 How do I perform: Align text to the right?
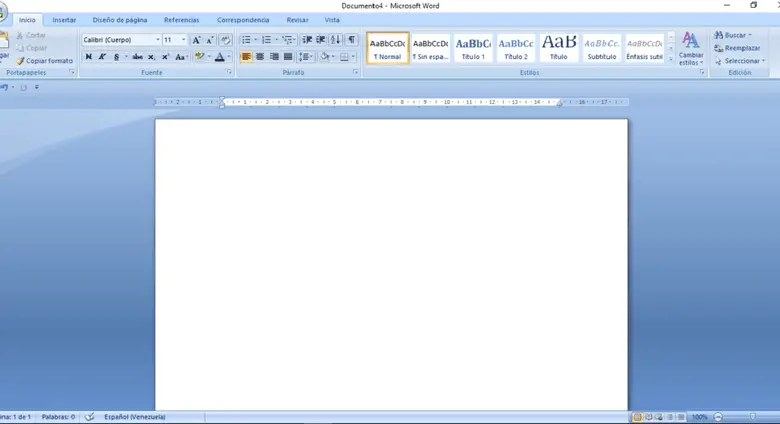(x=274, y=57)
